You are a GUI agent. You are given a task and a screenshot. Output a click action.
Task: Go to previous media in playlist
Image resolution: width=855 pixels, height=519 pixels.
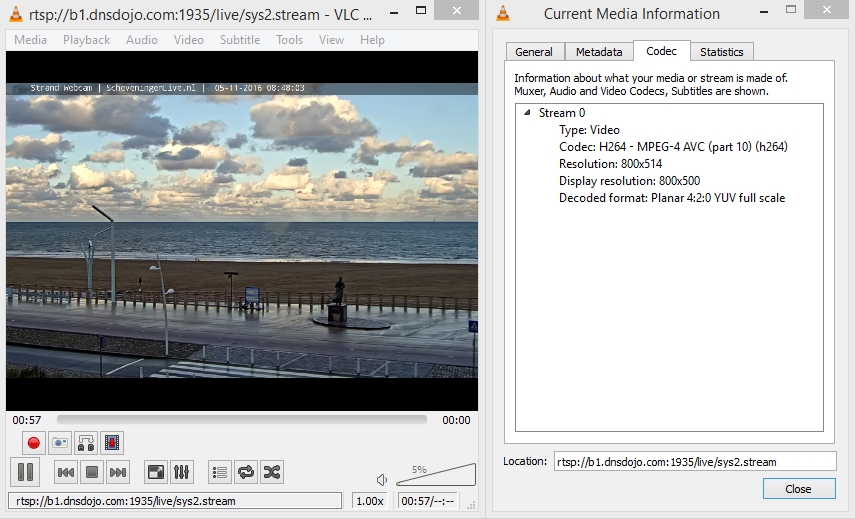click(65, 472)
